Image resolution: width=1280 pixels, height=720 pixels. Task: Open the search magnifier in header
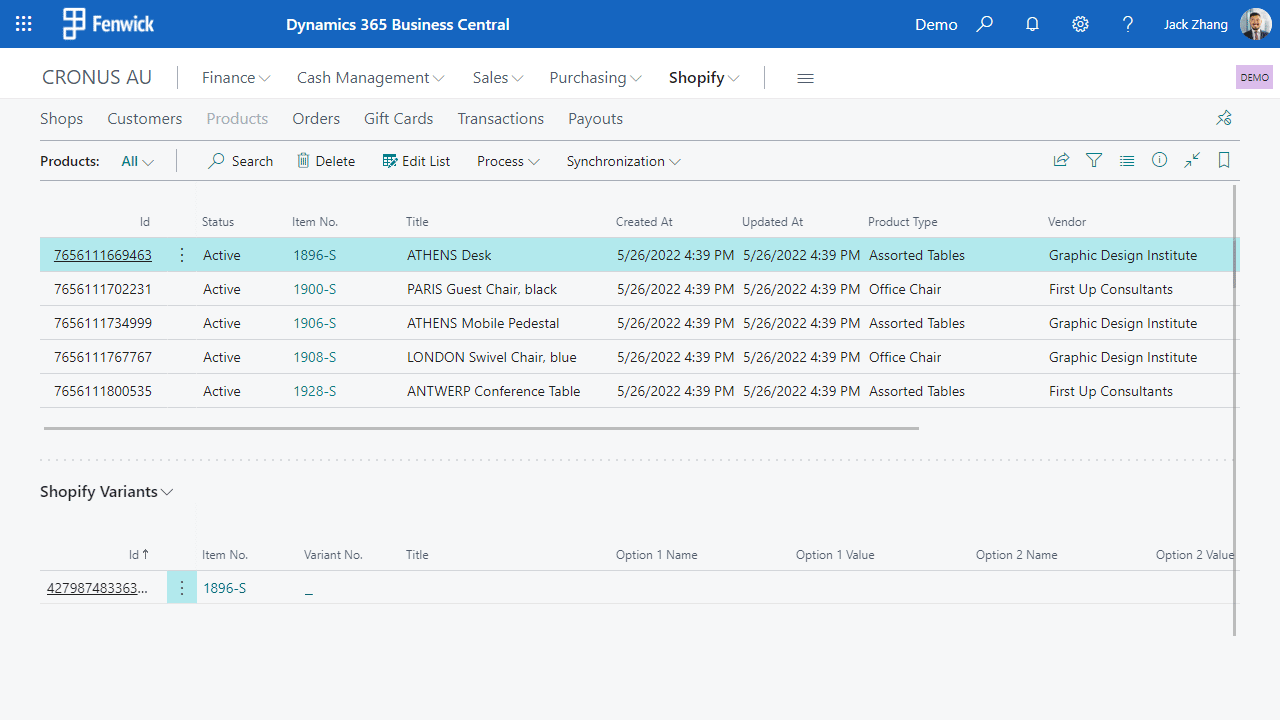985,24
